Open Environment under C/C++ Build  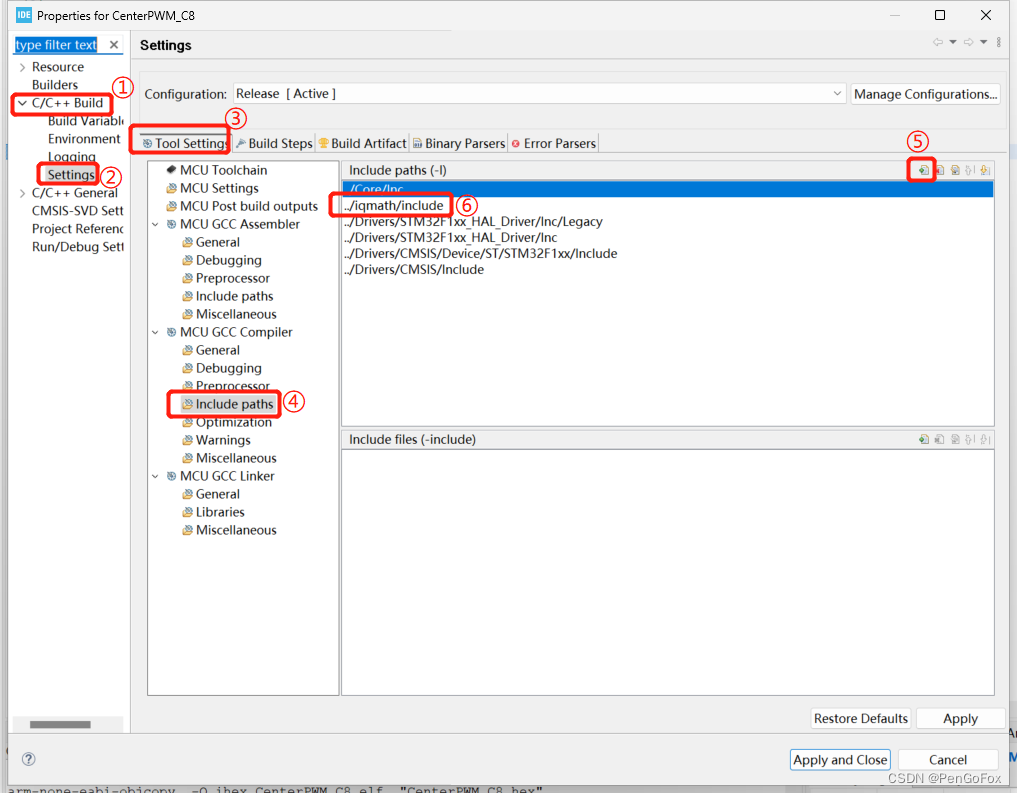[84, 139]
